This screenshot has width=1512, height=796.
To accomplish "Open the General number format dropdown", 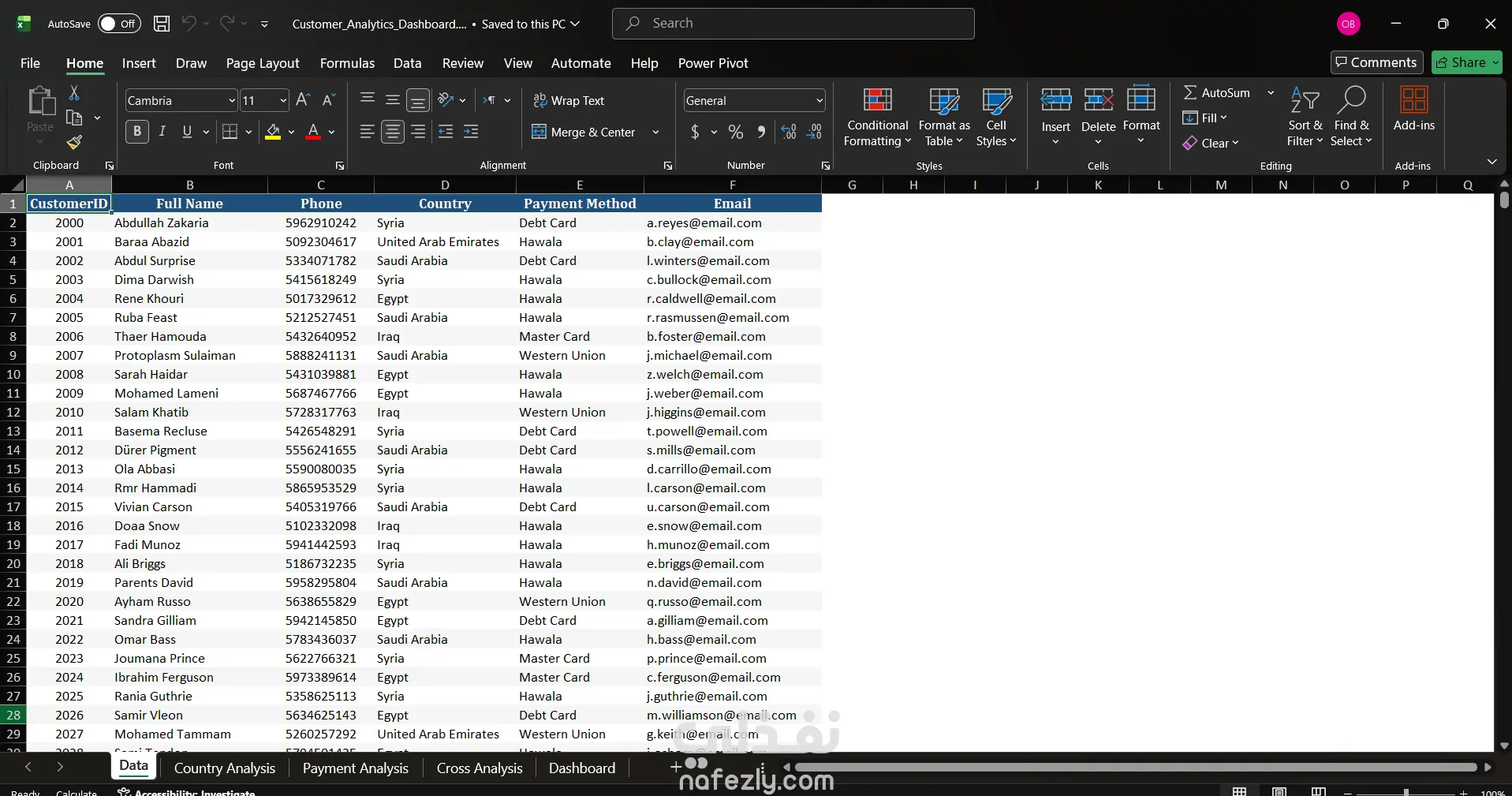I will coord(819,101).
